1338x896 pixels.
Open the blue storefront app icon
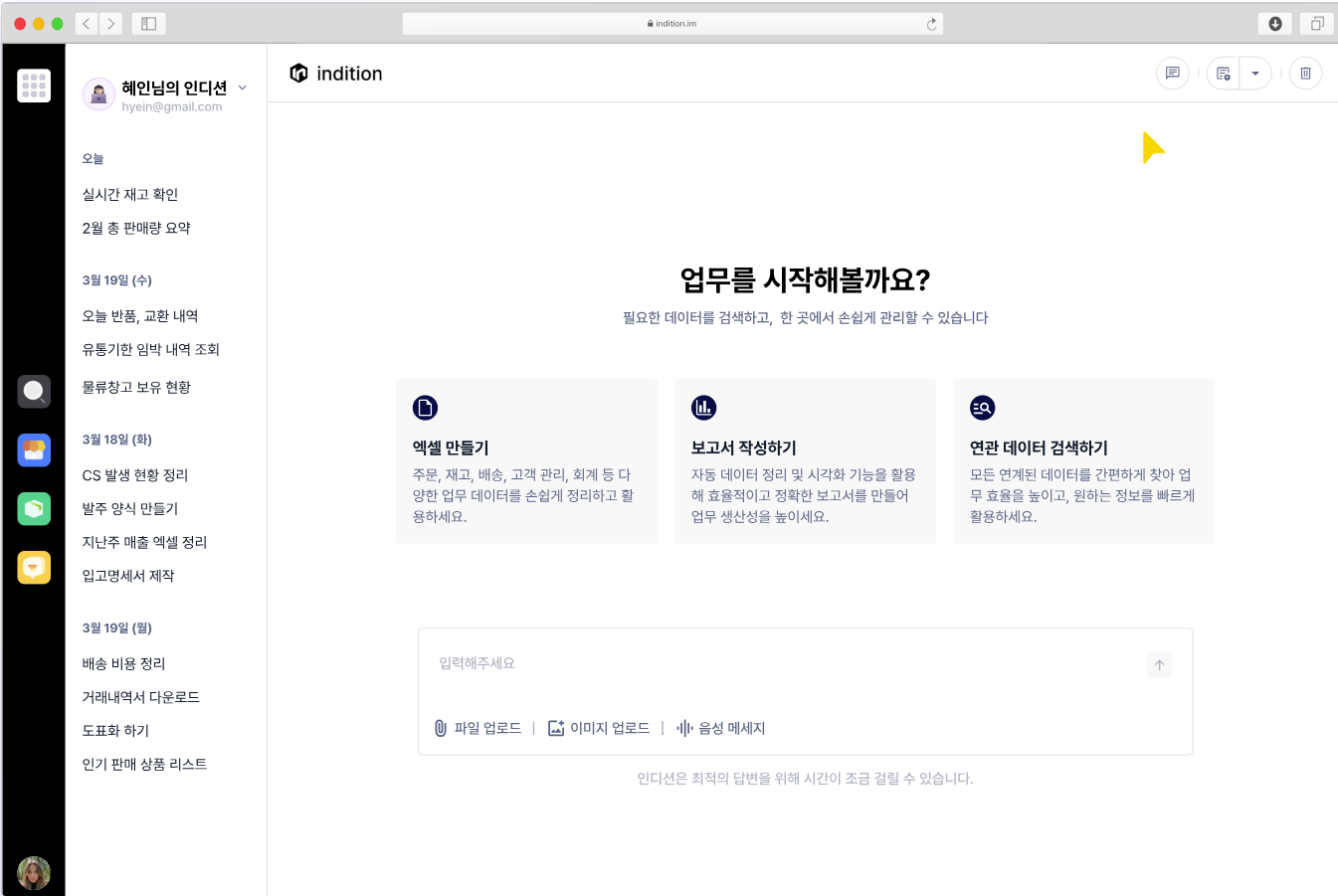click(x=34, y=449)
